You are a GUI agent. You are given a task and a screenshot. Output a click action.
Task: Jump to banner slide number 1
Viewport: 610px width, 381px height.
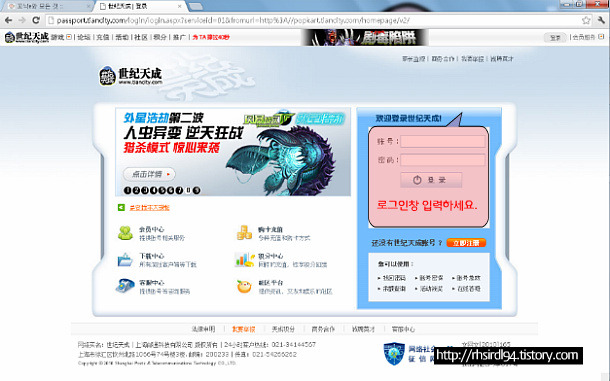[127, 190]
